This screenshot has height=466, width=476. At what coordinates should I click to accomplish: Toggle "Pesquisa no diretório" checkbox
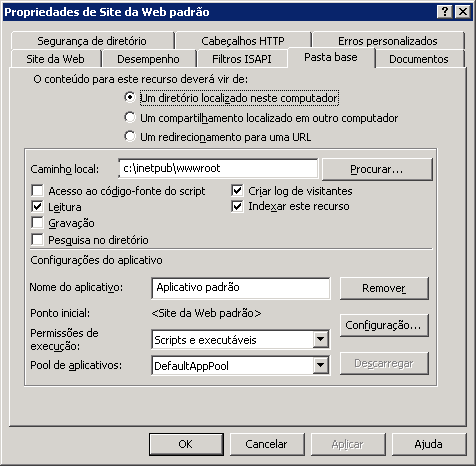37,239
